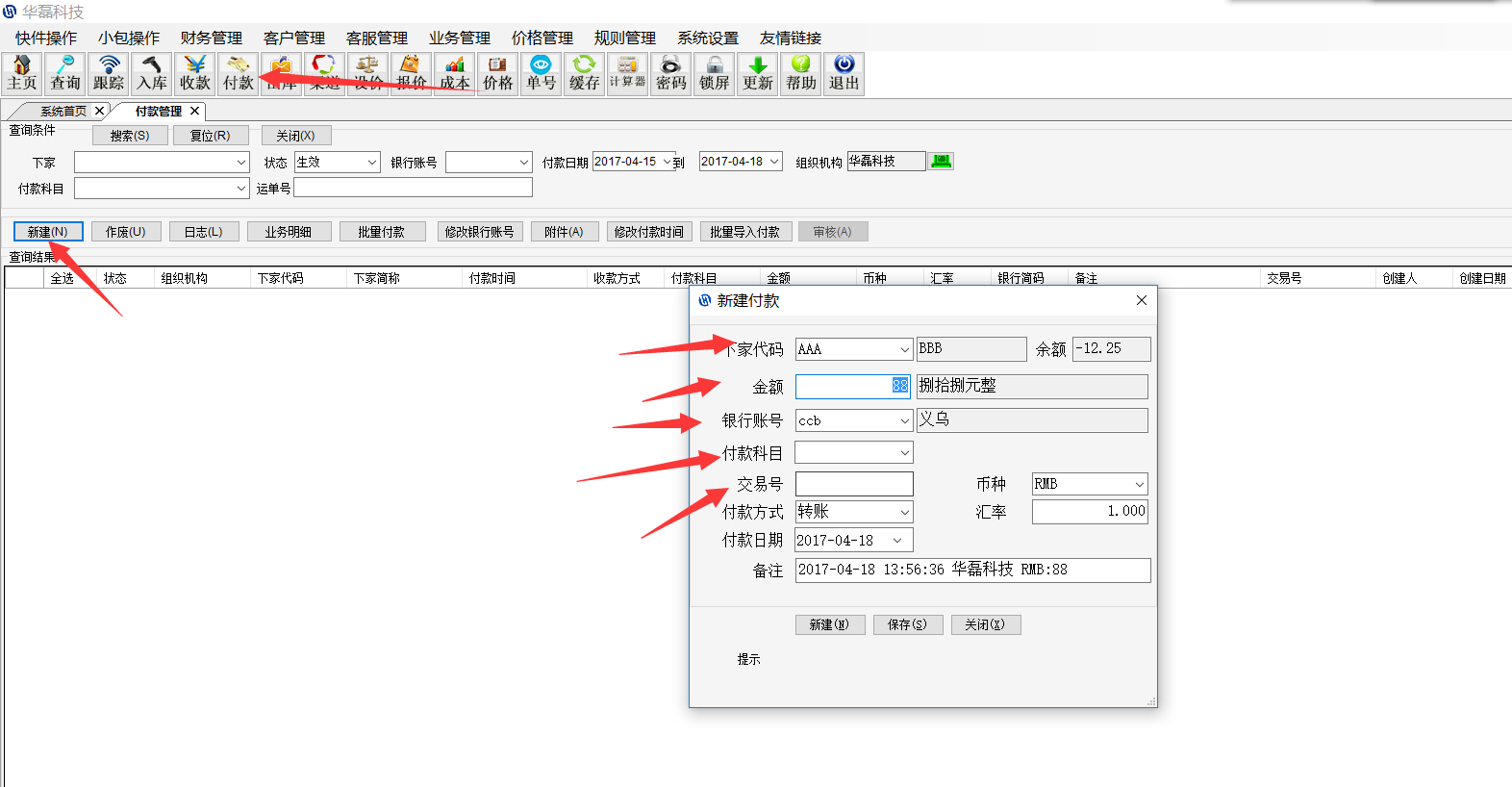Click the 保存(S) button in the dialog
The image size is (1512, 787).
pos(907,624)
